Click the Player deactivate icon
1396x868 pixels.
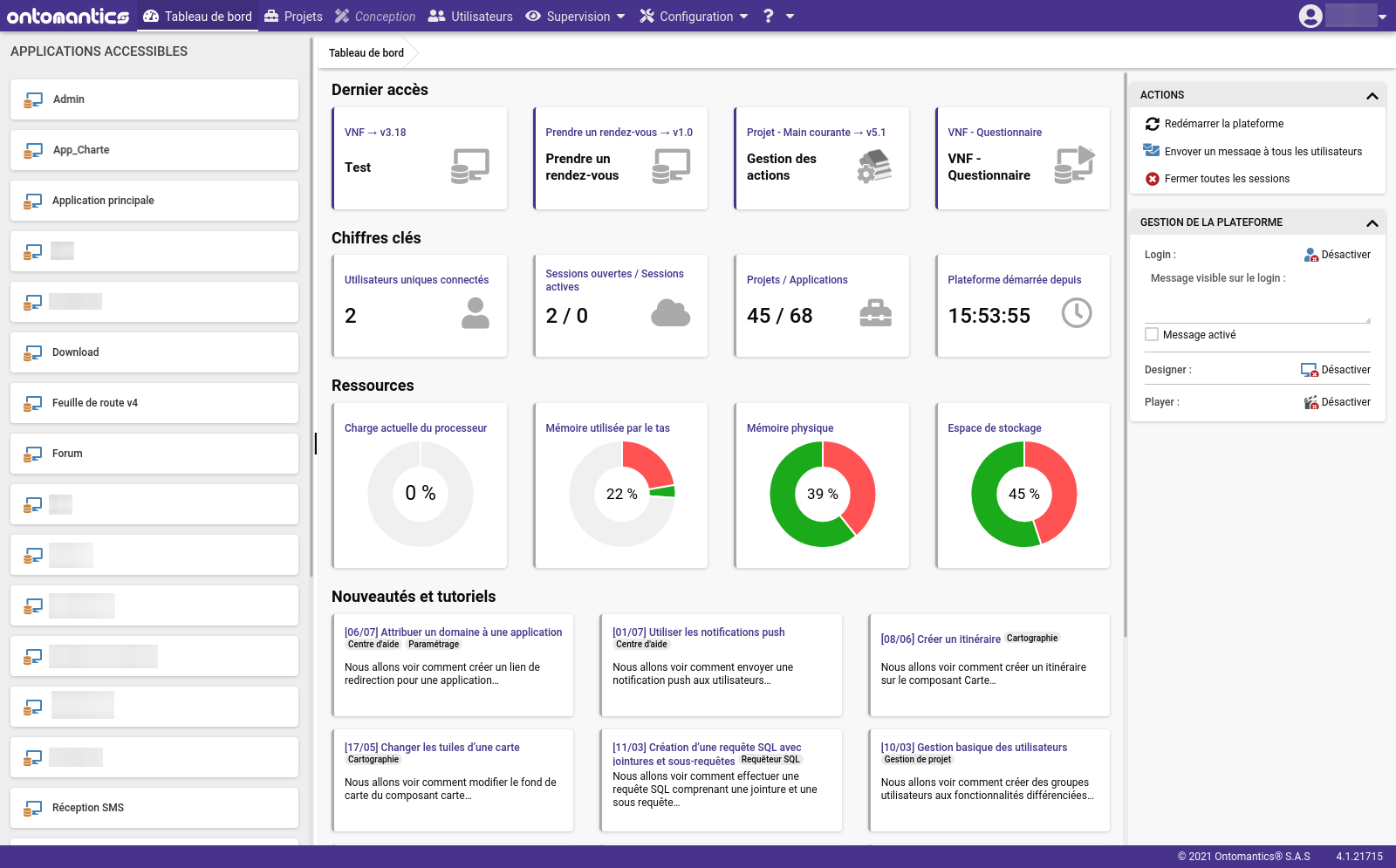pyautogui.click(x=1311, y=402)
